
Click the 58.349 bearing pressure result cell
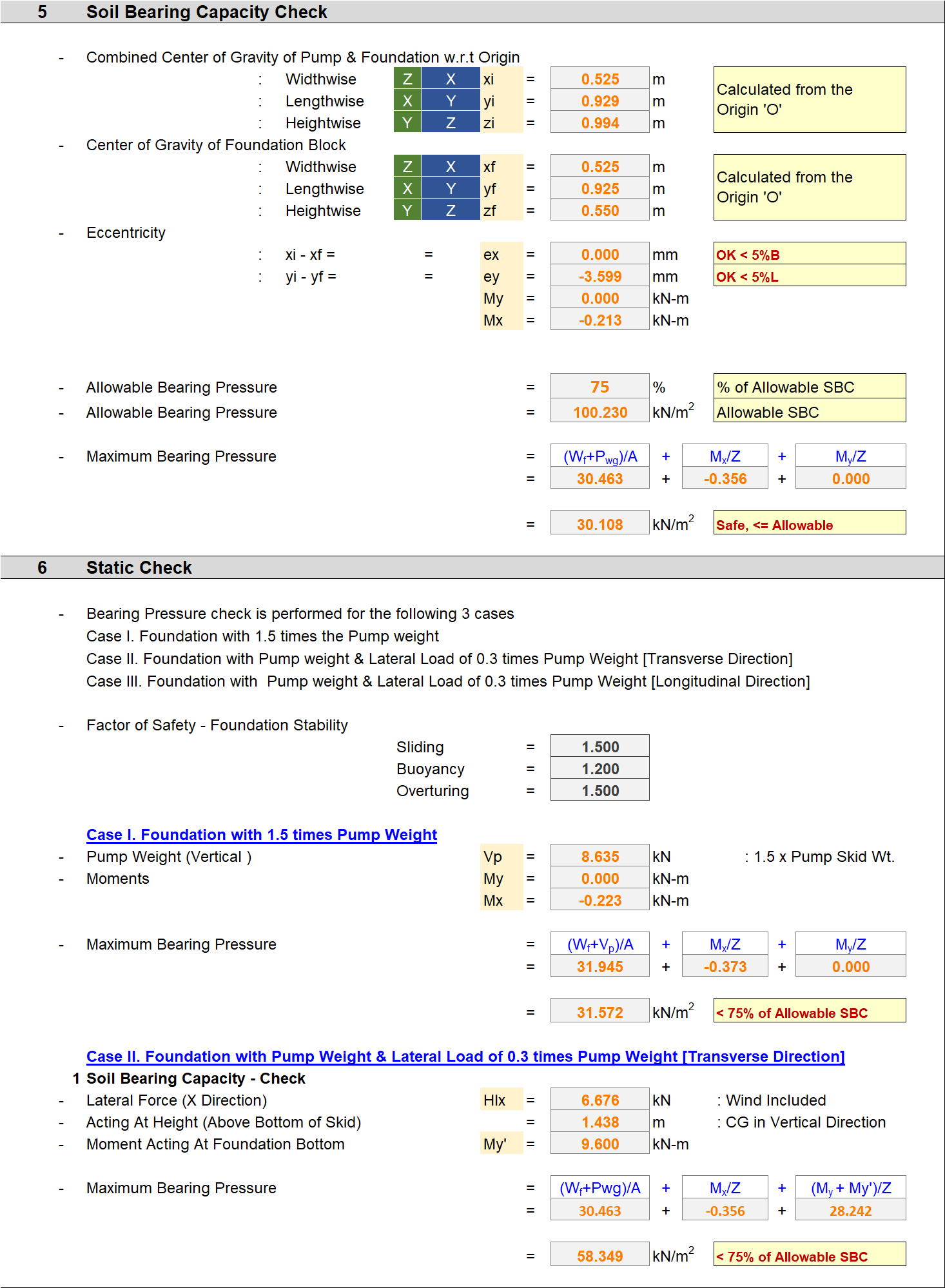599,1255
